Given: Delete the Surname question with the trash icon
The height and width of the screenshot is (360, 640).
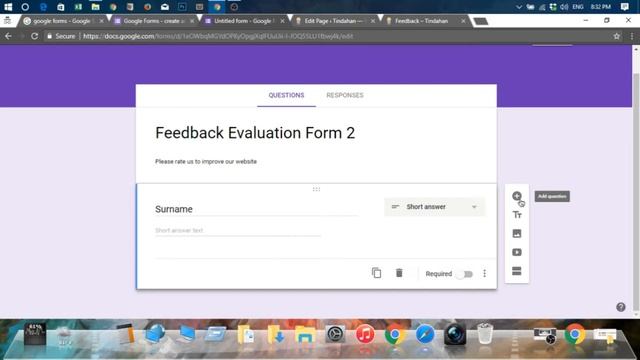Looking at the screenshot, I should 399,273.
